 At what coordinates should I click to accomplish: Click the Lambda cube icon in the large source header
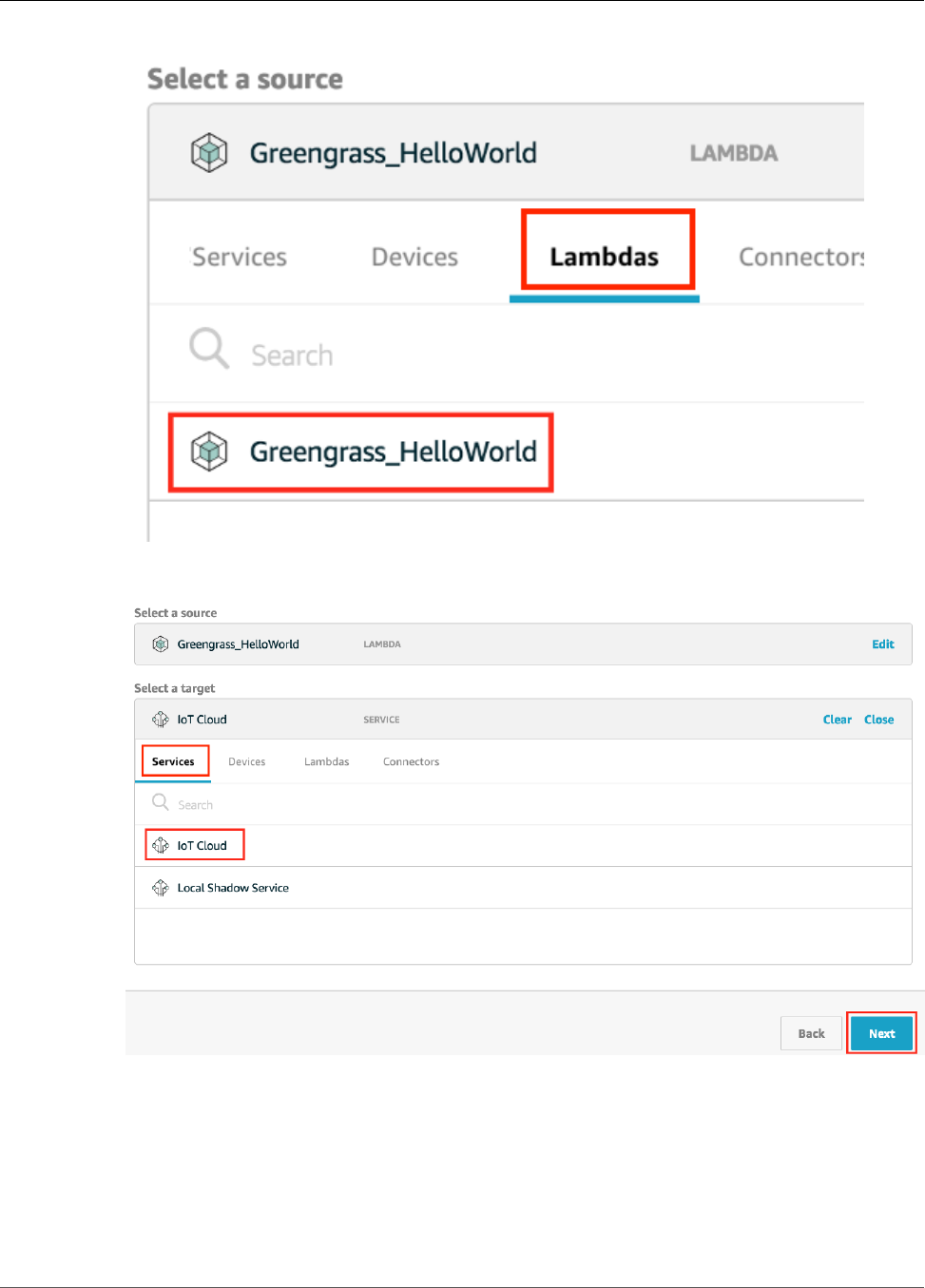(209, 153)
